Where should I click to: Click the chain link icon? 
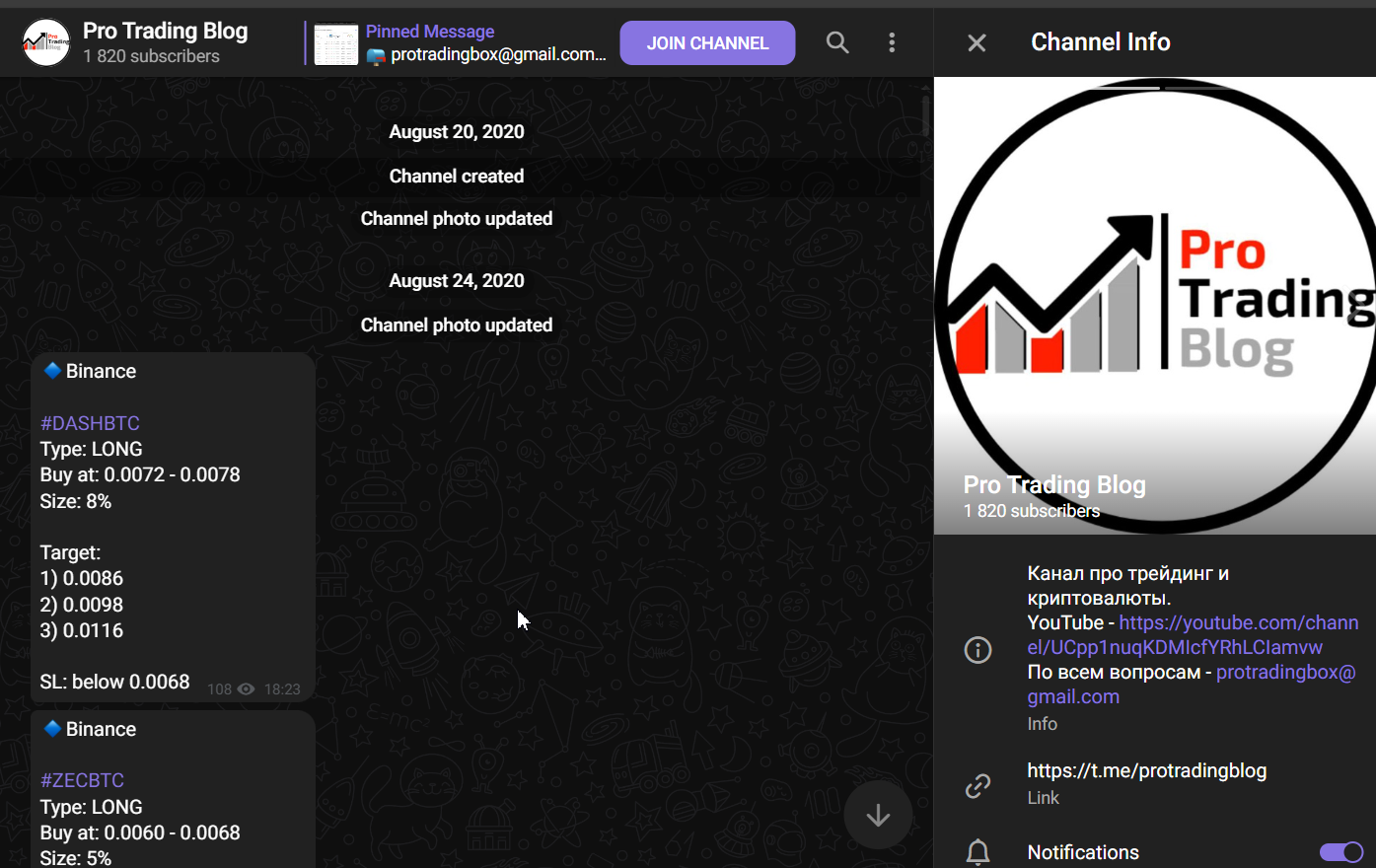click(x=978, y=785)
